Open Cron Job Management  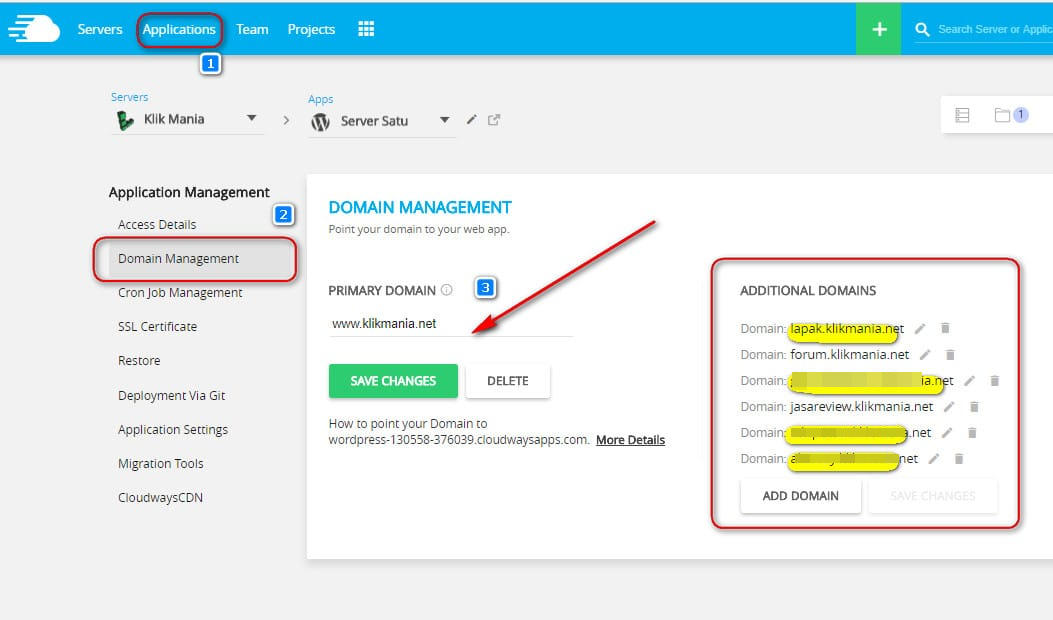pyautogui.click(x=180, y=293)
